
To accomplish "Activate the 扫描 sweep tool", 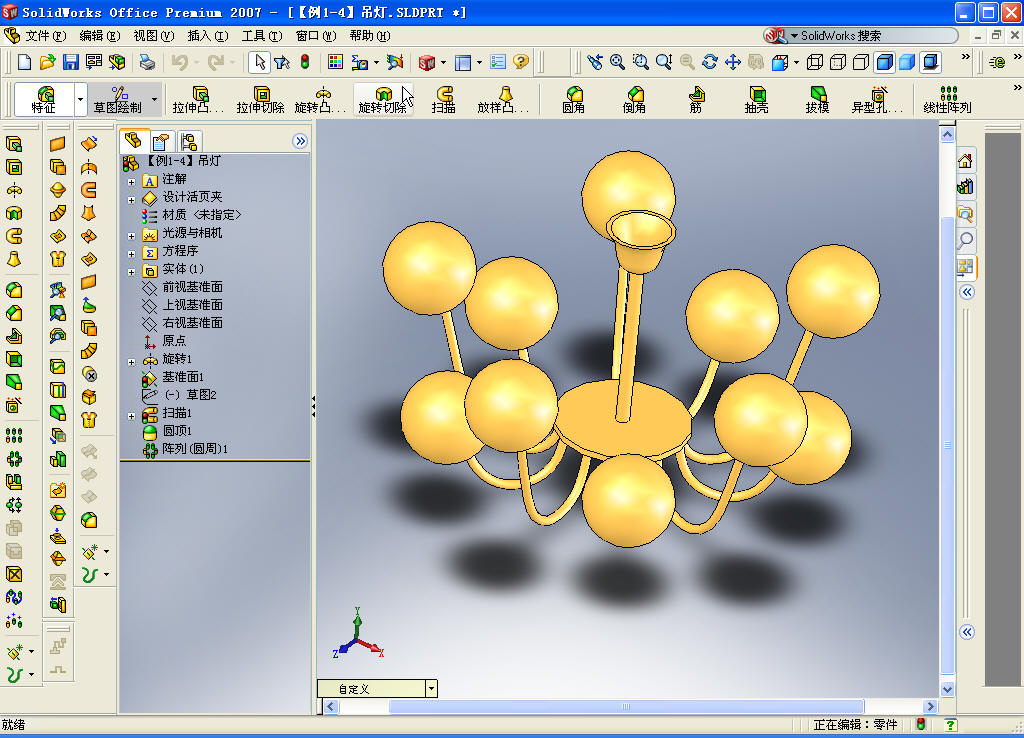I will (x=443, y=99).
